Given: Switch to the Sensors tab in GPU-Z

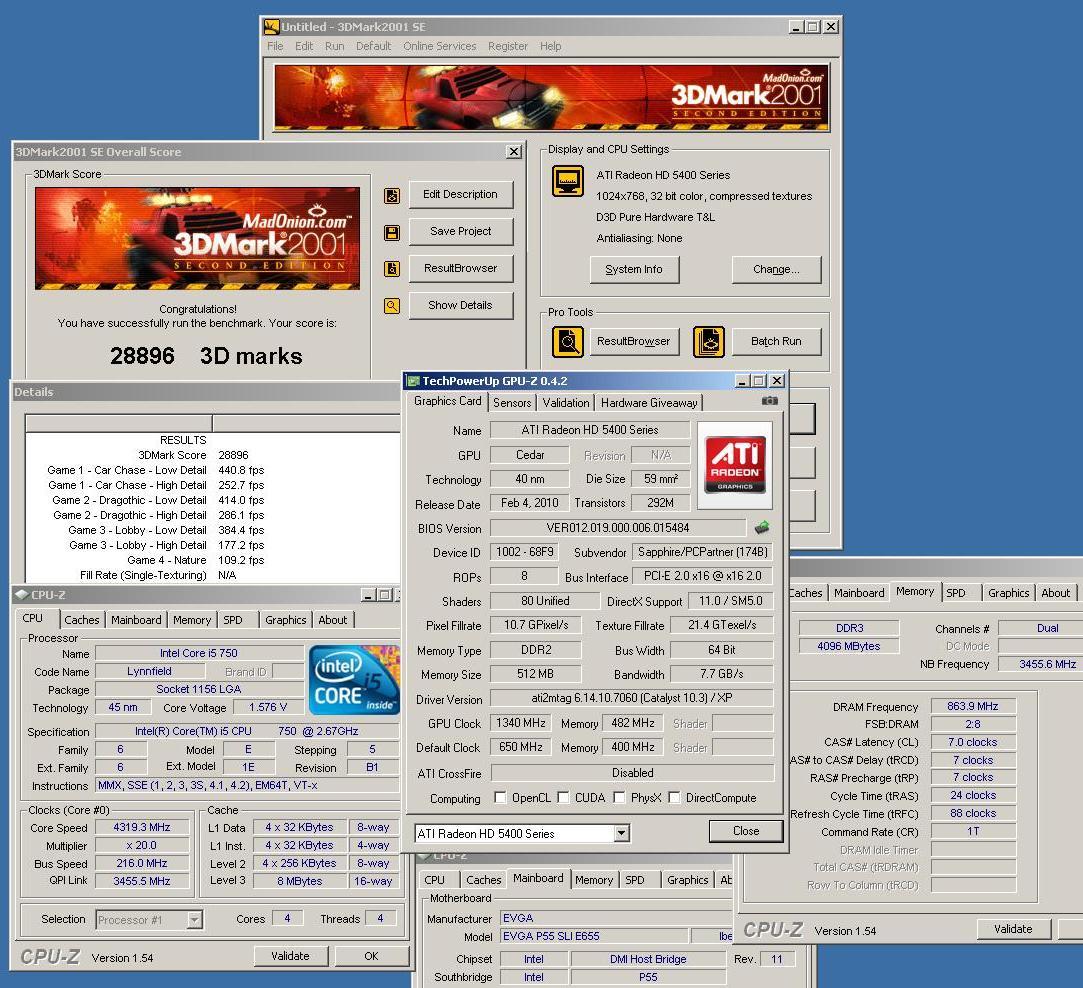Looking at the screenshot, I should pyautogui.click(x=512, y=403).
